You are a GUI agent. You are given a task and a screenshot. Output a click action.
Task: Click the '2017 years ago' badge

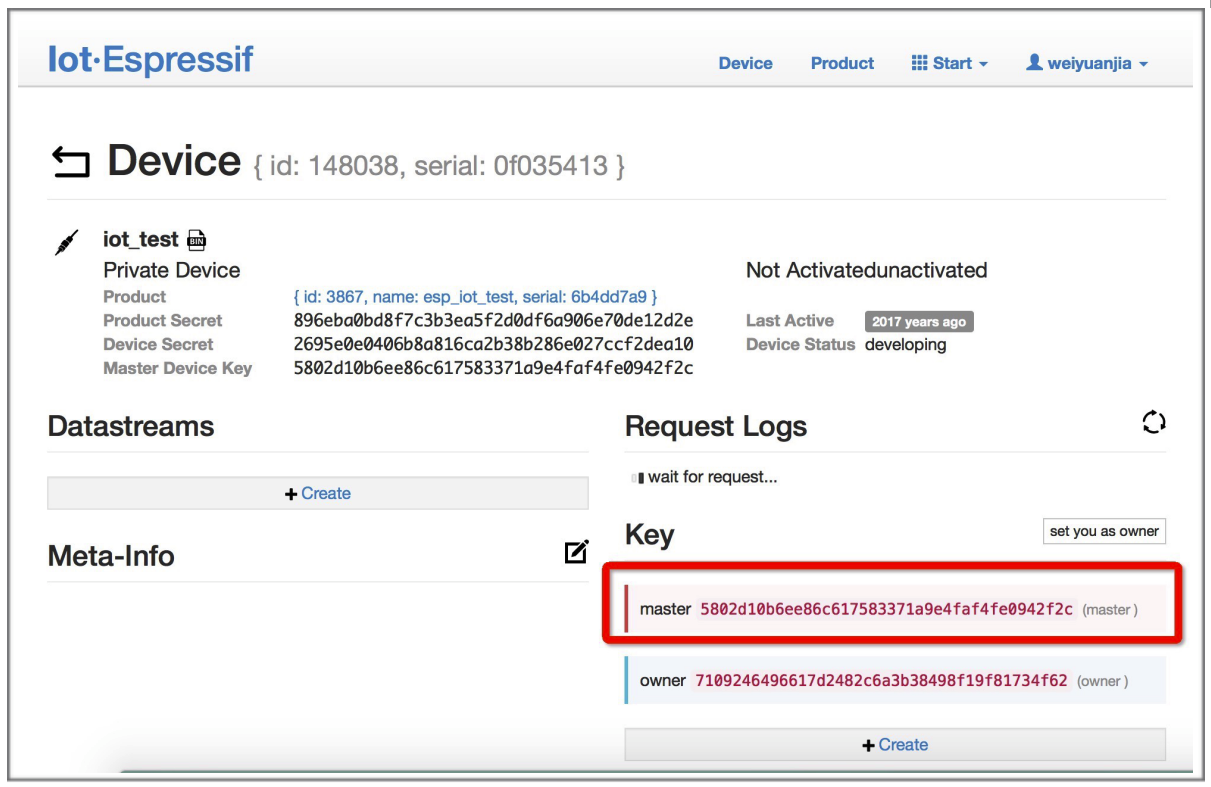[918, 322]
